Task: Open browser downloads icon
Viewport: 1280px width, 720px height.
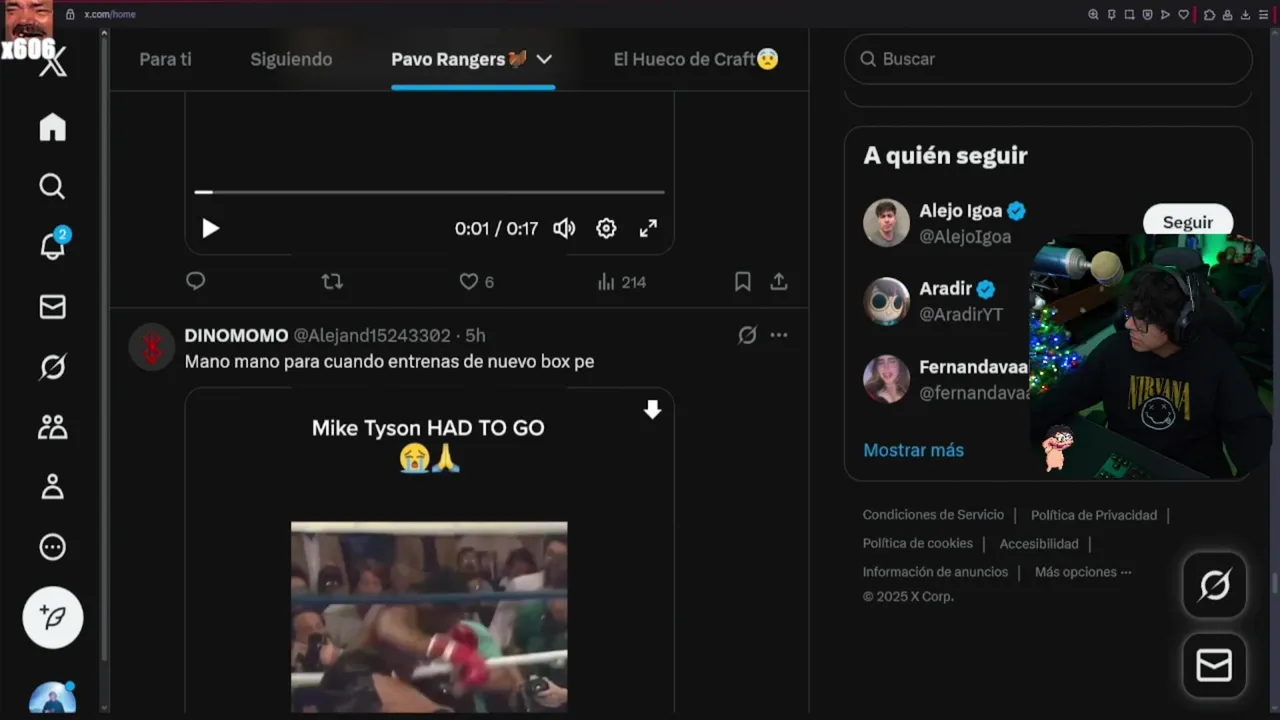Action: pos(1245,15)
